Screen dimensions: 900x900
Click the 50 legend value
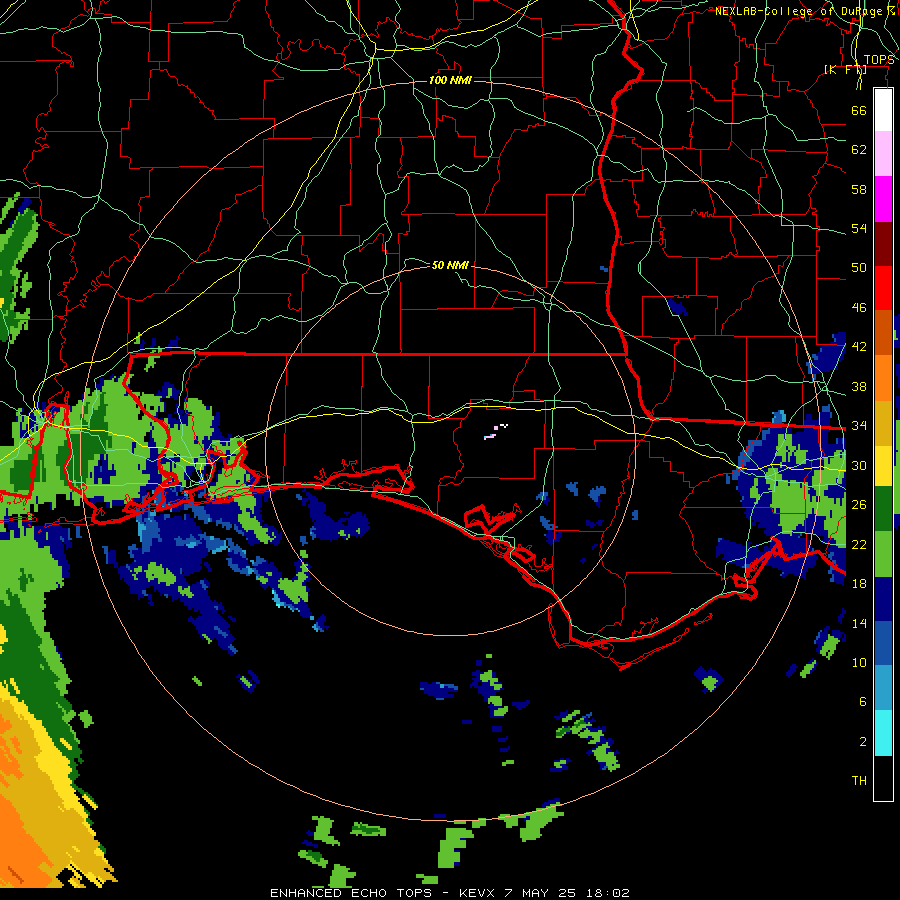pos(859,267)
